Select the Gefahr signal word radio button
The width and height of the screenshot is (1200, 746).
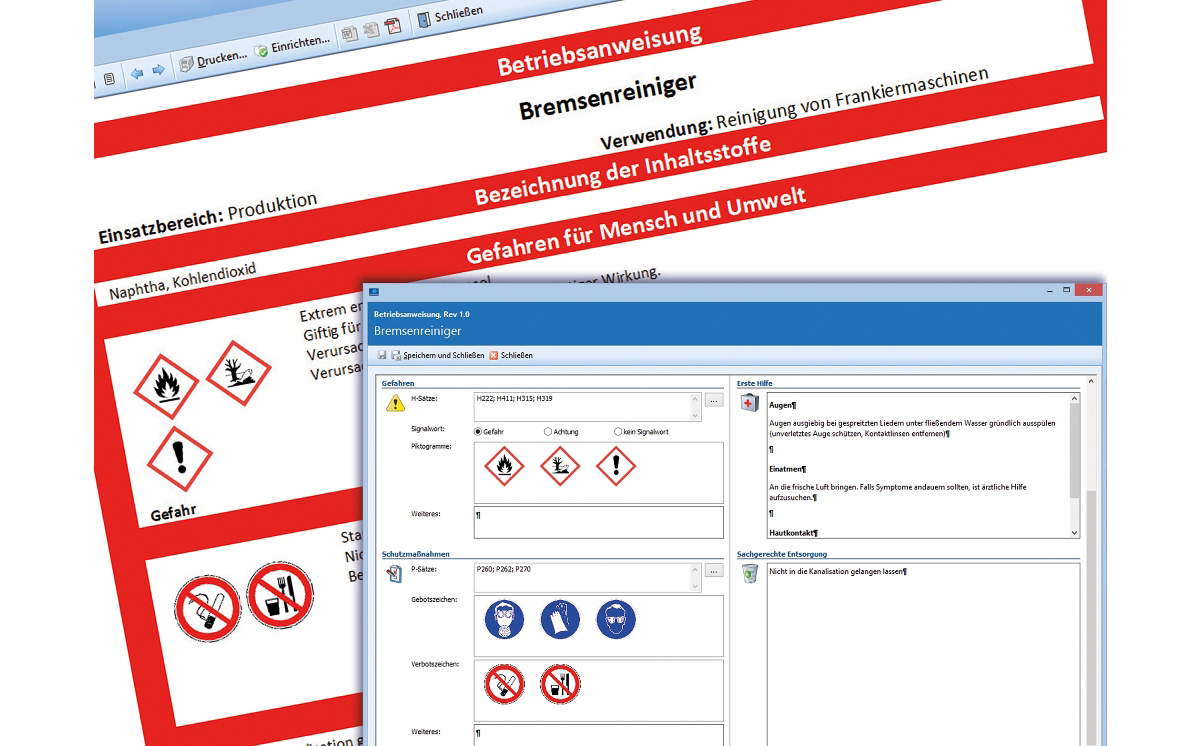(478, 432)
